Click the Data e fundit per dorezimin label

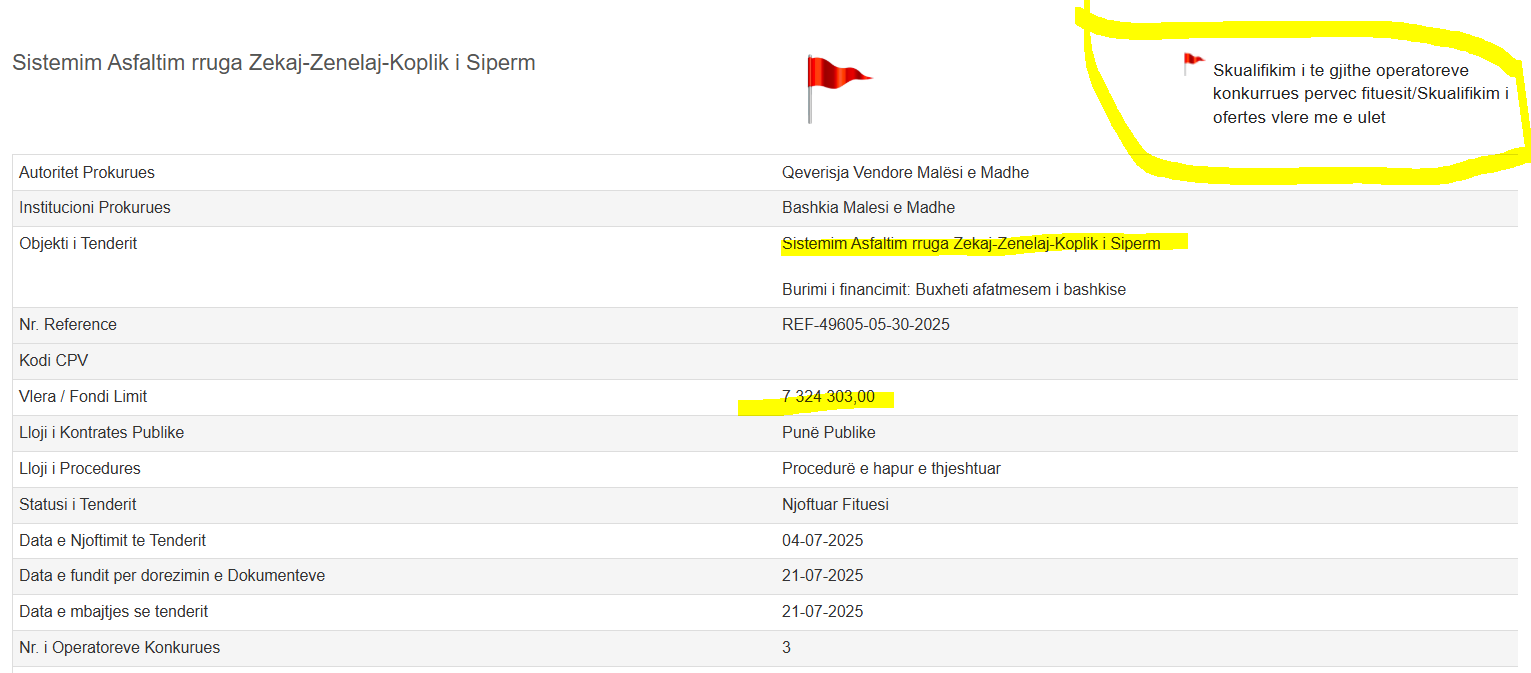171,576
